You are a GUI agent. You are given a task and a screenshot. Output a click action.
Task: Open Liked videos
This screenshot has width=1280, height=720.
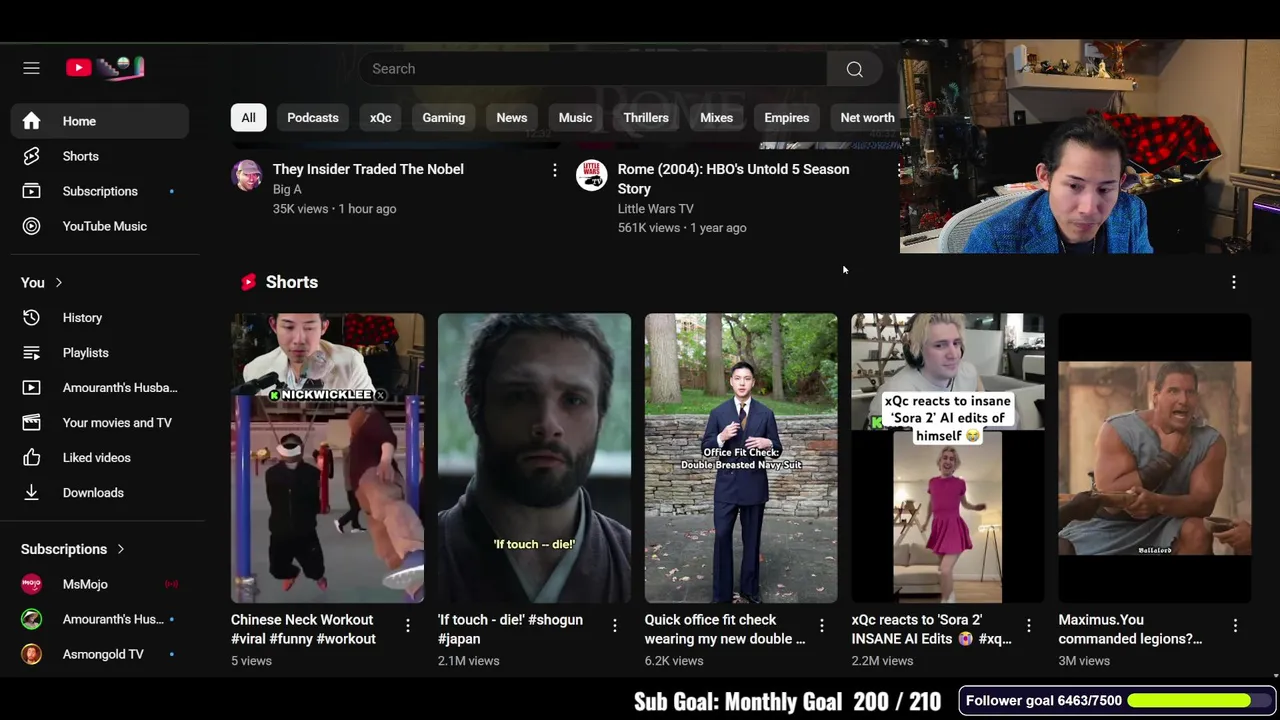point(100,458)
